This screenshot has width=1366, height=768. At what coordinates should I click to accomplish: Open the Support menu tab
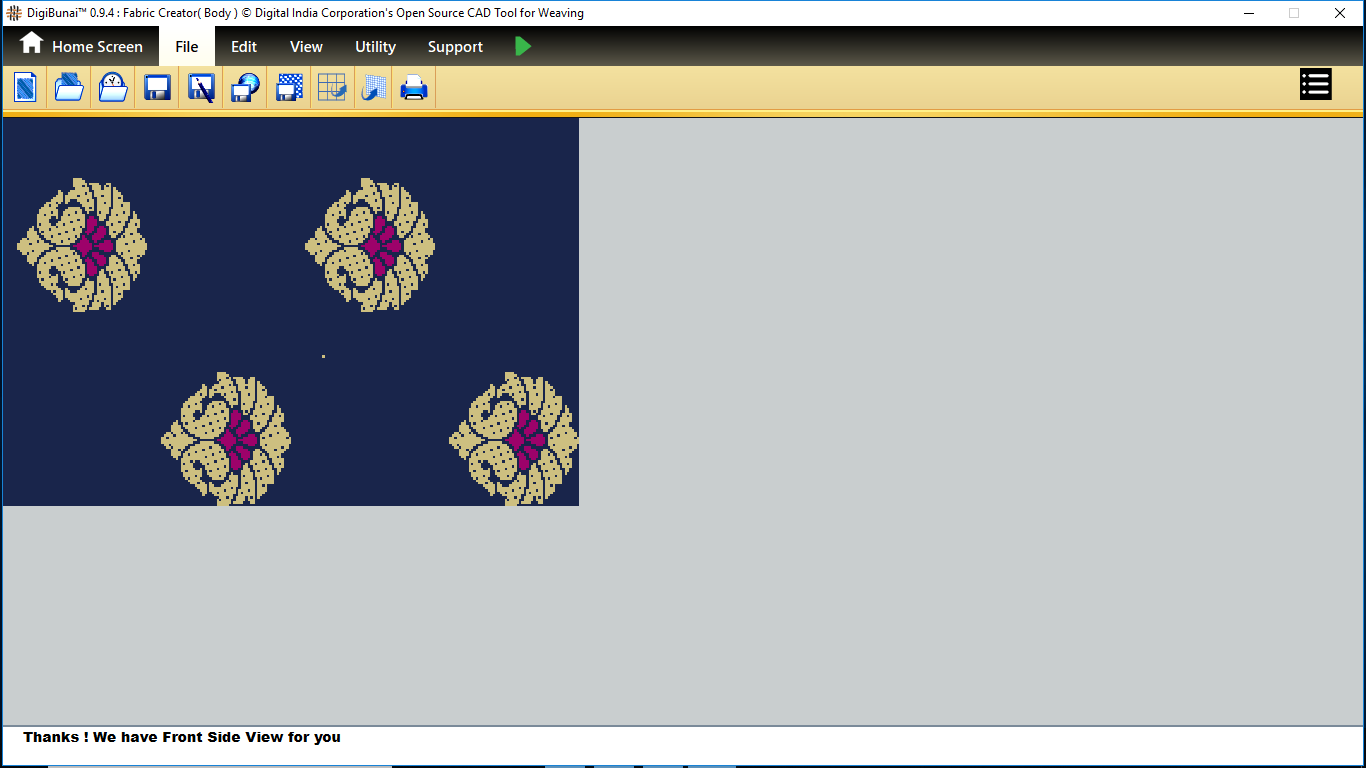click(455, 47)
